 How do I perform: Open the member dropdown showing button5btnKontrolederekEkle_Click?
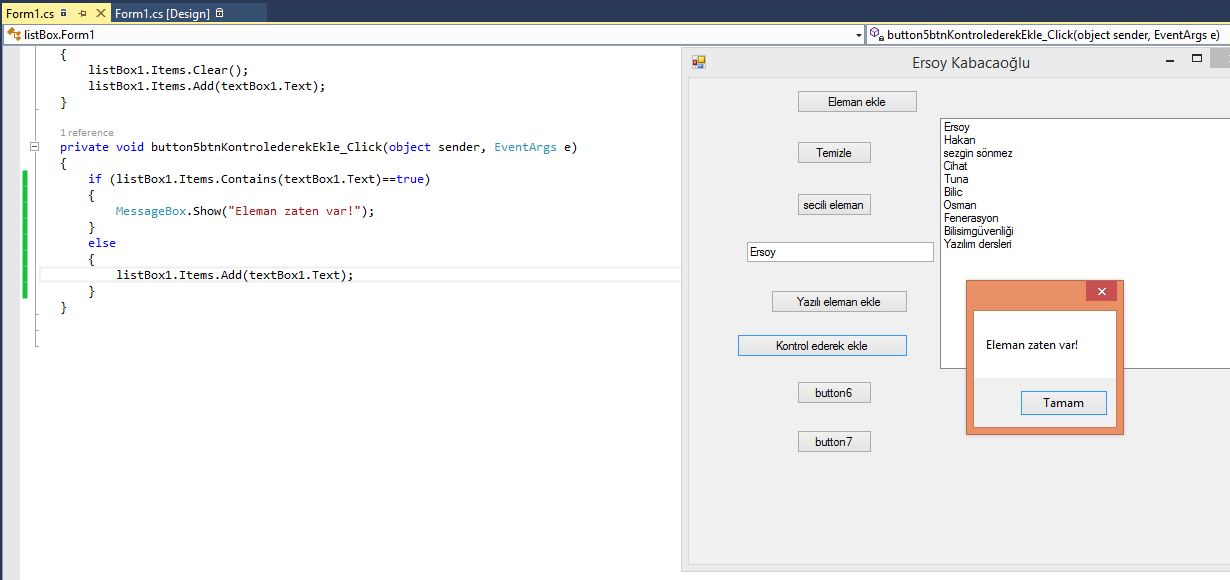[x=1047, y=35]
